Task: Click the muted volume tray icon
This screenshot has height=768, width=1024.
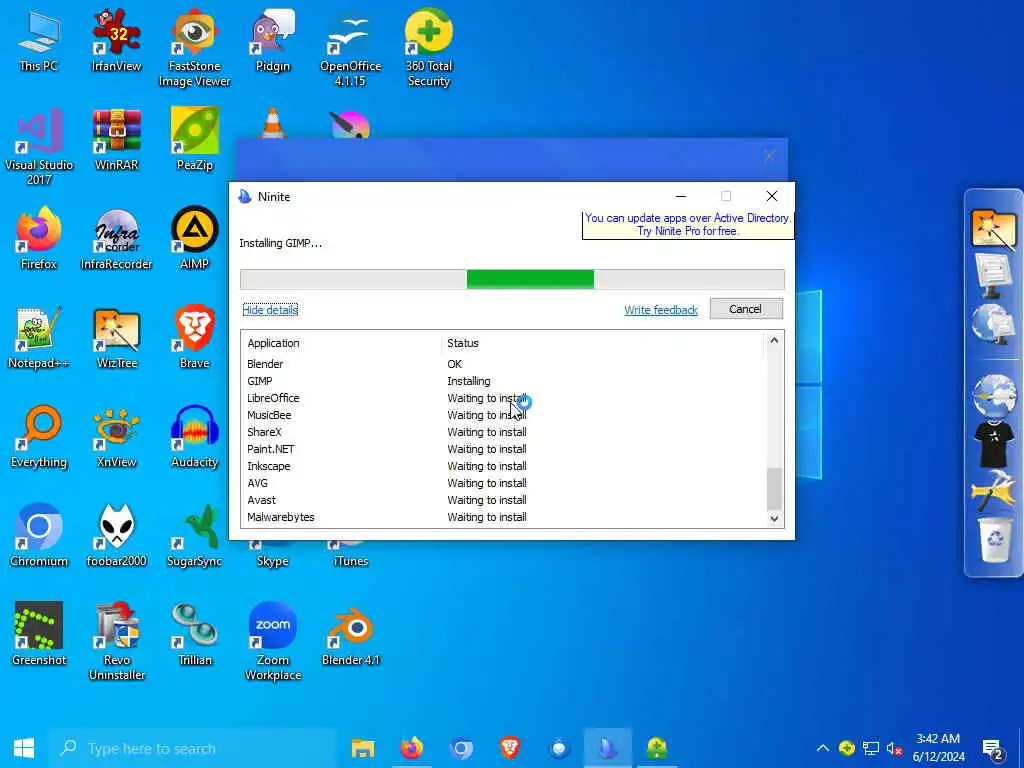Action: tap(895, 748)
